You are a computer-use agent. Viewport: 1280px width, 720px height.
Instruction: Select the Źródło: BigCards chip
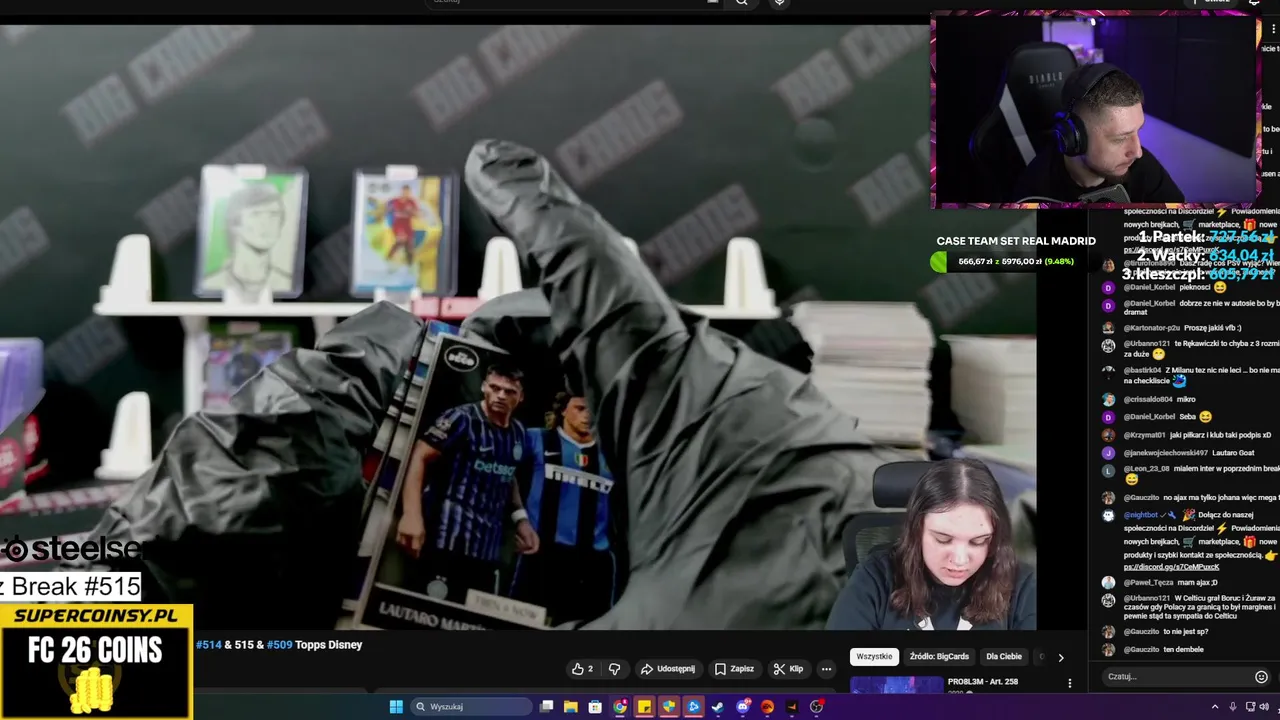pyautogui.click(x=939, y=657)
